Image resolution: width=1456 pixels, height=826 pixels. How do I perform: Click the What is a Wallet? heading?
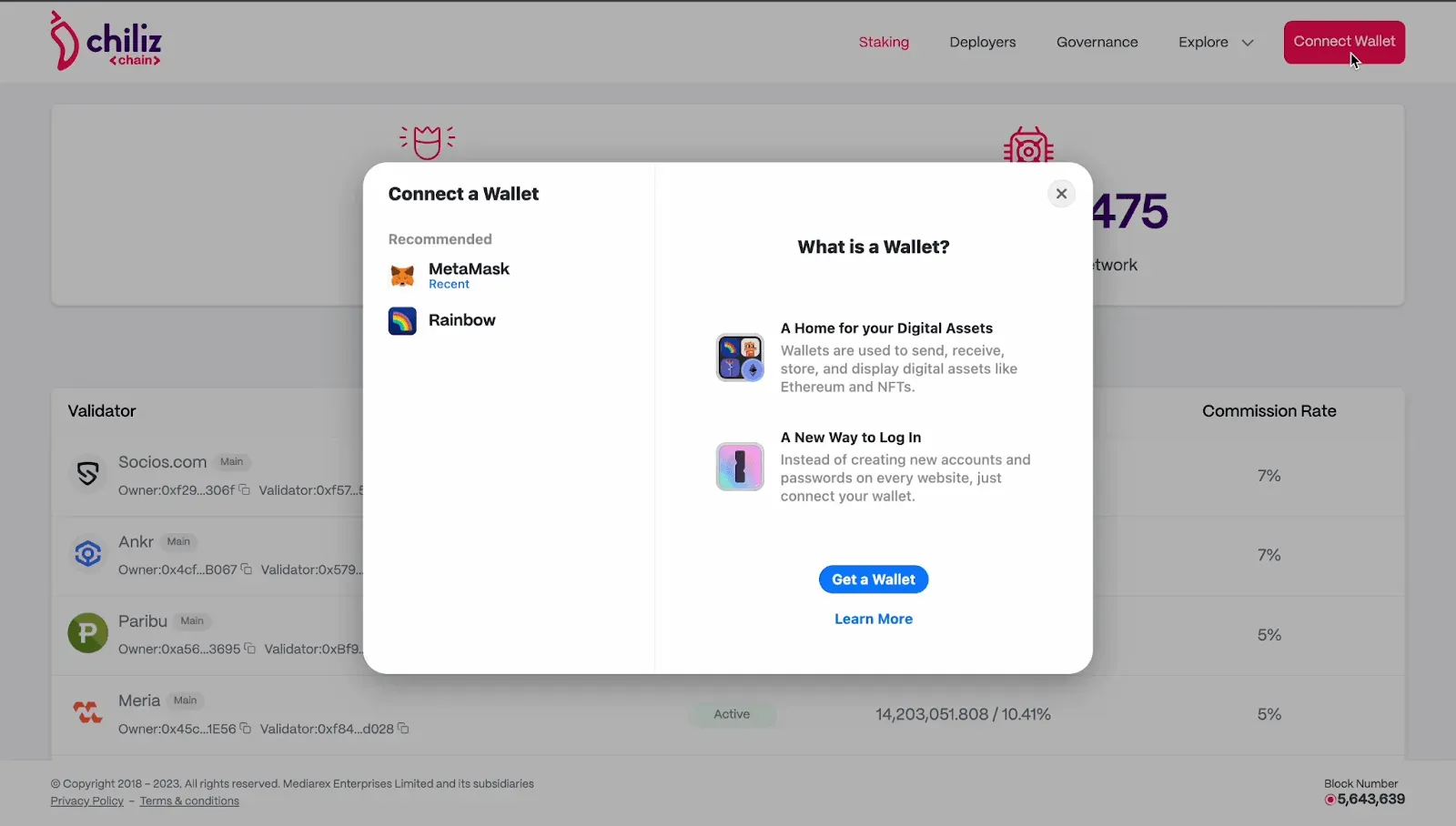point(874,247)
